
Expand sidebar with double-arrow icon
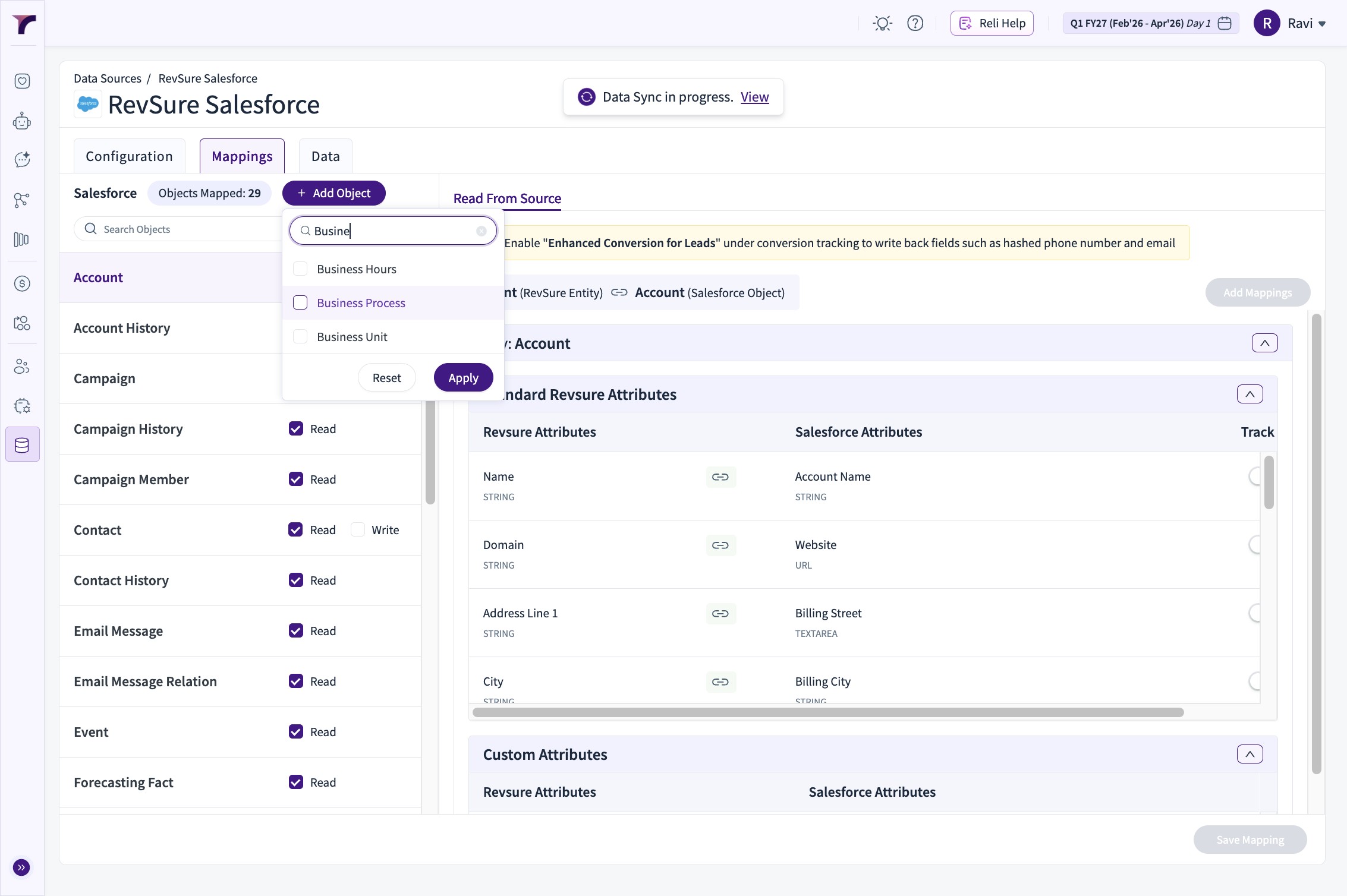coord(21,867)
